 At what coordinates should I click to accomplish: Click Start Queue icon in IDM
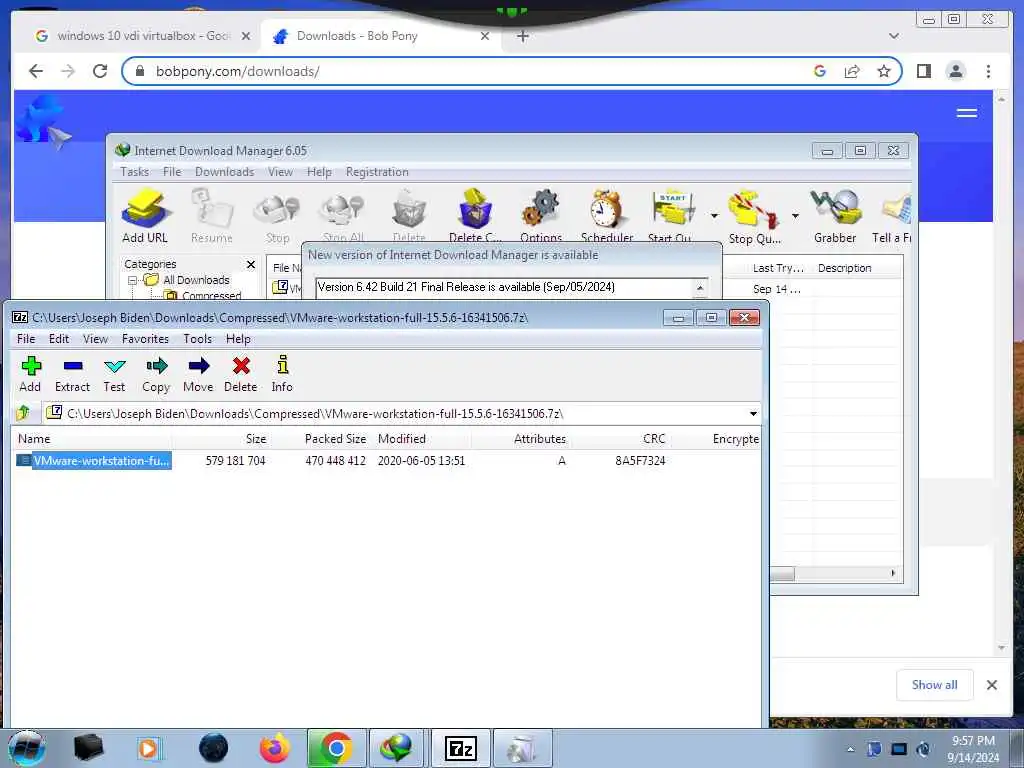(x=671, y=216)
